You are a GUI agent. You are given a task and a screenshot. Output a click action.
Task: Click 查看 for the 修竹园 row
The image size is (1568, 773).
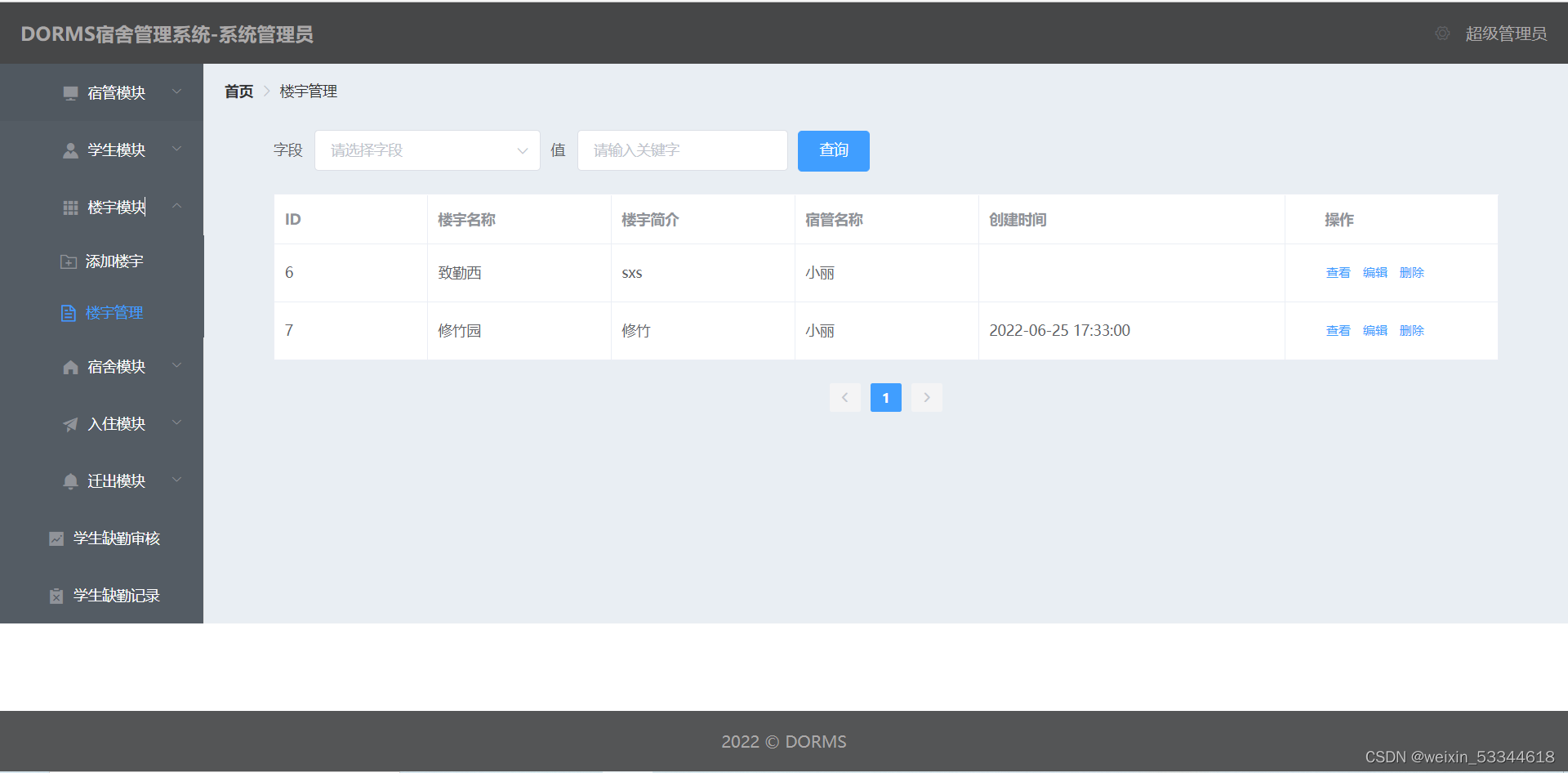pos(1338,331)
